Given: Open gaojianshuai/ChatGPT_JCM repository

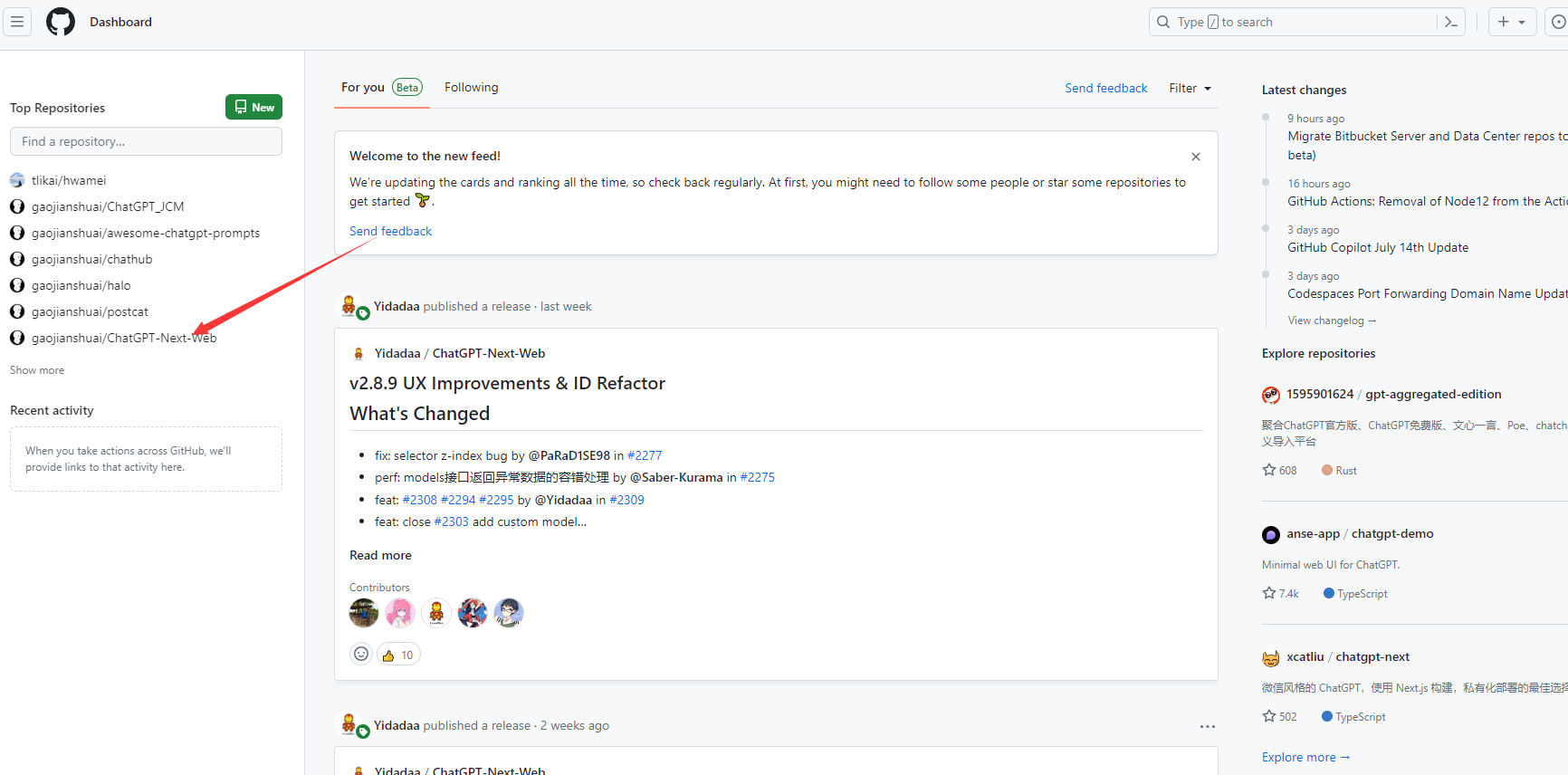Looking at the screenshot, I should click(x=108, y=206).
